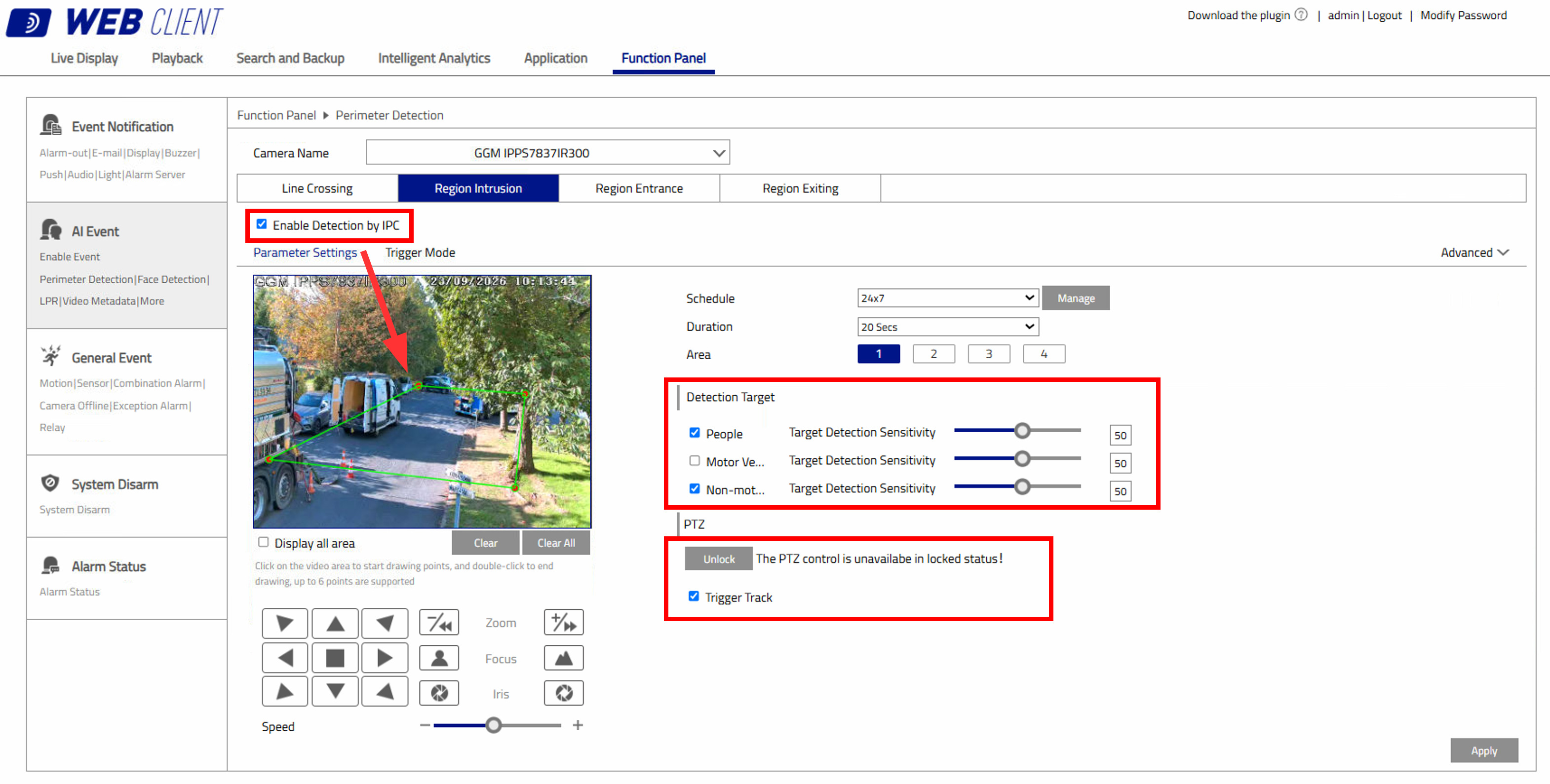1550x784 pixels.
Task: Enable the Motor Vehicle detection checkbox
Action: 695,461
